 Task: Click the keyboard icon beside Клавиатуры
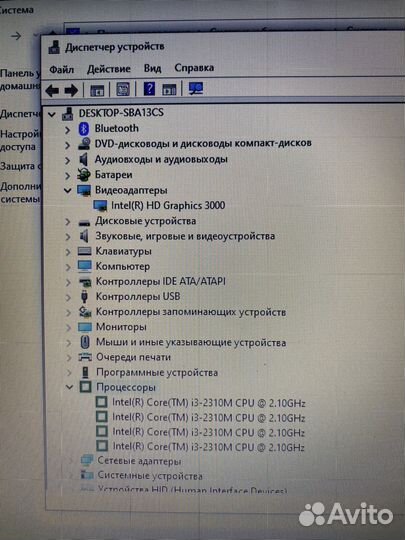click(84, 251)
